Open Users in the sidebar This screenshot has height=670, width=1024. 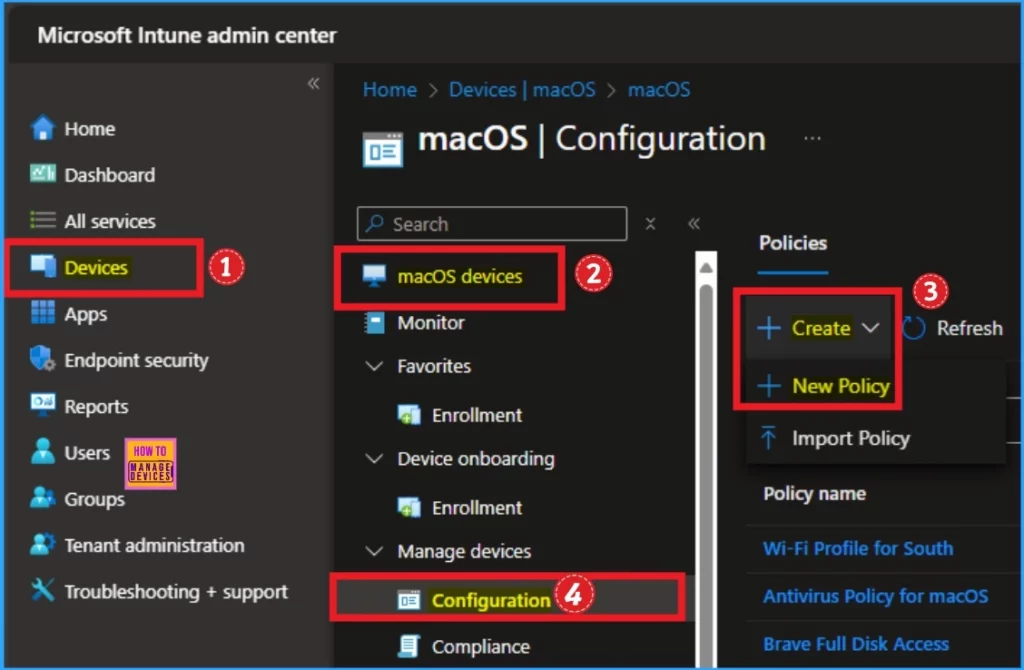pos(87,453)
